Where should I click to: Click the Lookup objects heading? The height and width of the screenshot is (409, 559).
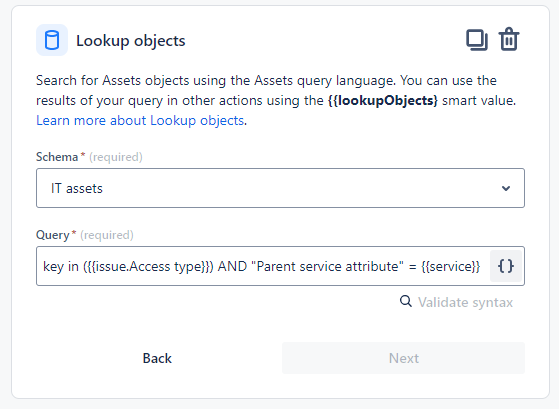pos(131,41)
